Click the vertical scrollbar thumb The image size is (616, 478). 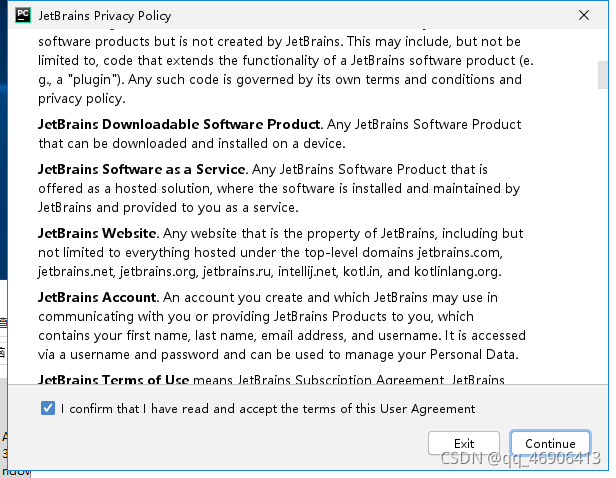coord(602,74)
